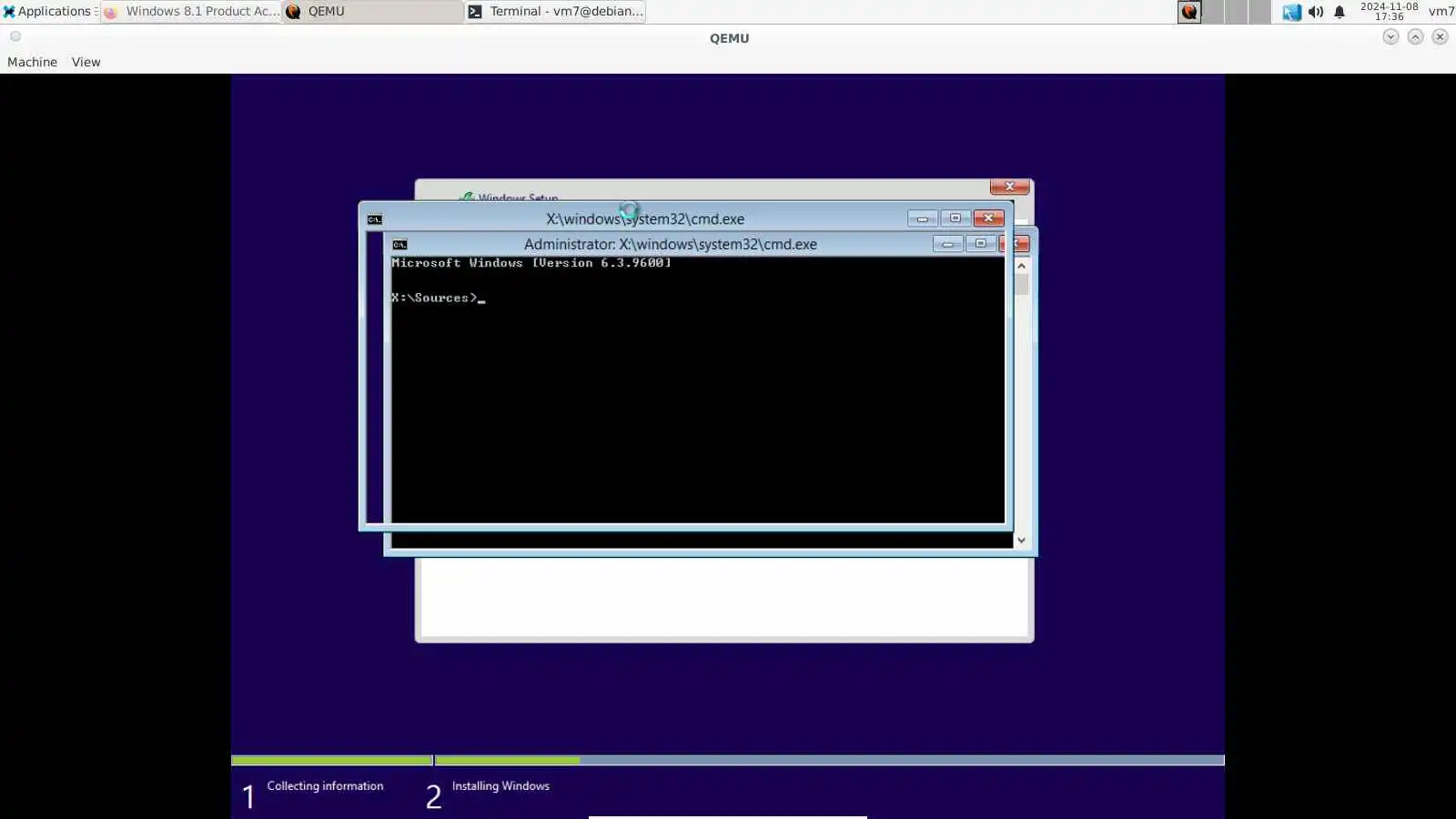Click the Installing Windows progress bar
The width and height of the screenshot is (1456, 819).
[x=830, y=760]
